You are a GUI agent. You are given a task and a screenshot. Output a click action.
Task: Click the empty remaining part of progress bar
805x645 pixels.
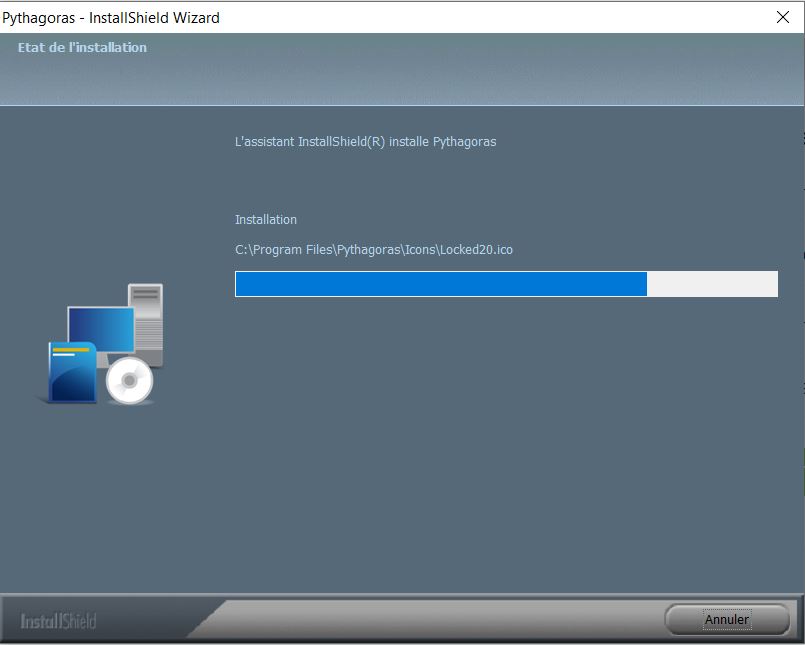click(712, 284)
